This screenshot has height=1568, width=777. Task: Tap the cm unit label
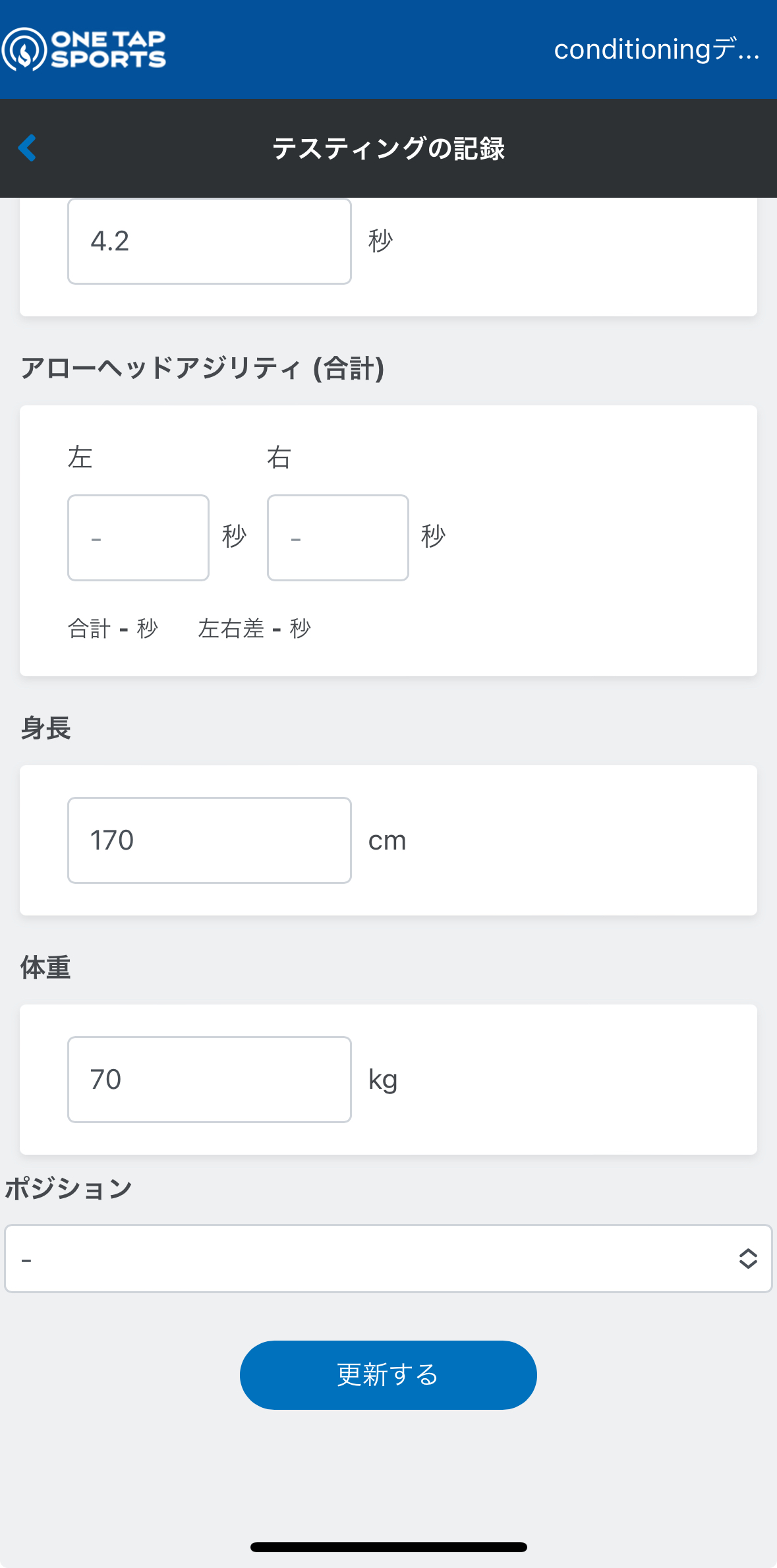(x=387, y=841)
